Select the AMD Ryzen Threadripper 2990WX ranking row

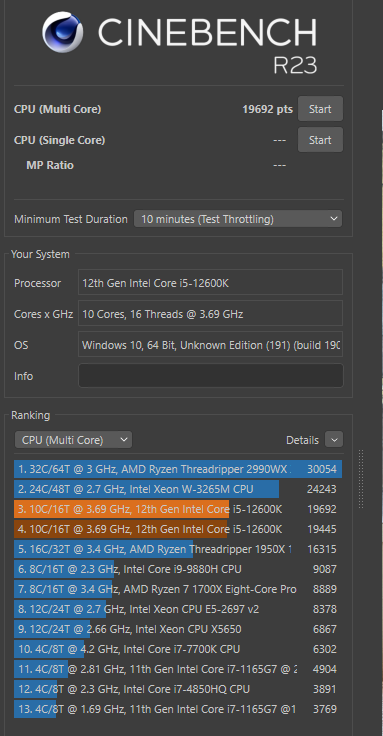(178, 469)
